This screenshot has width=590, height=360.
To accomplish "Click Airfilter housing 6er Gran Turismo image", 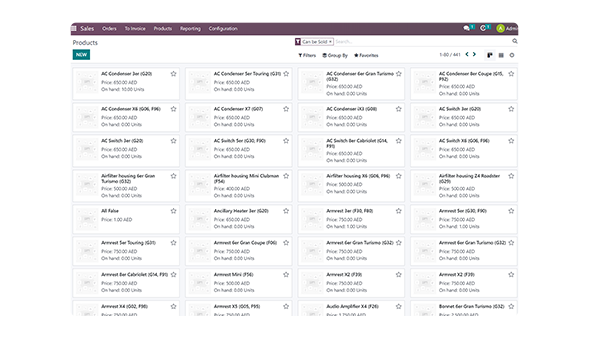I will (87, 184).
